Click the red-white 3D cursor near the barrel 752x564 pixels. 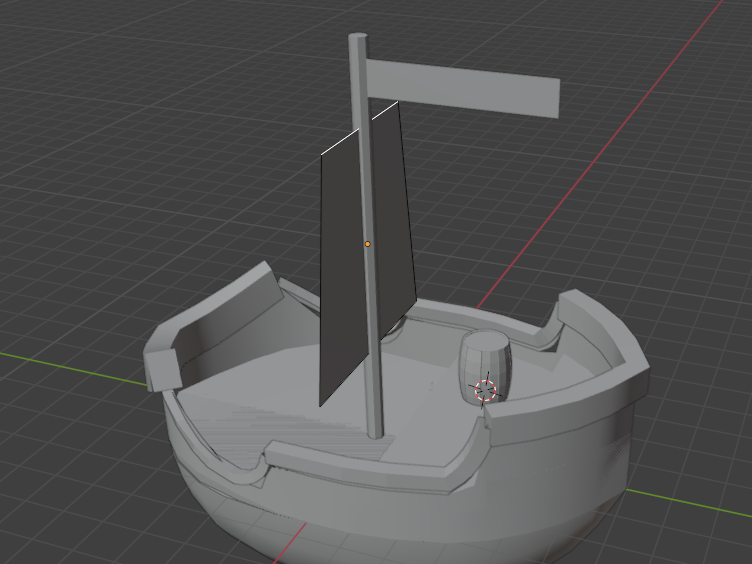point(485,390)
